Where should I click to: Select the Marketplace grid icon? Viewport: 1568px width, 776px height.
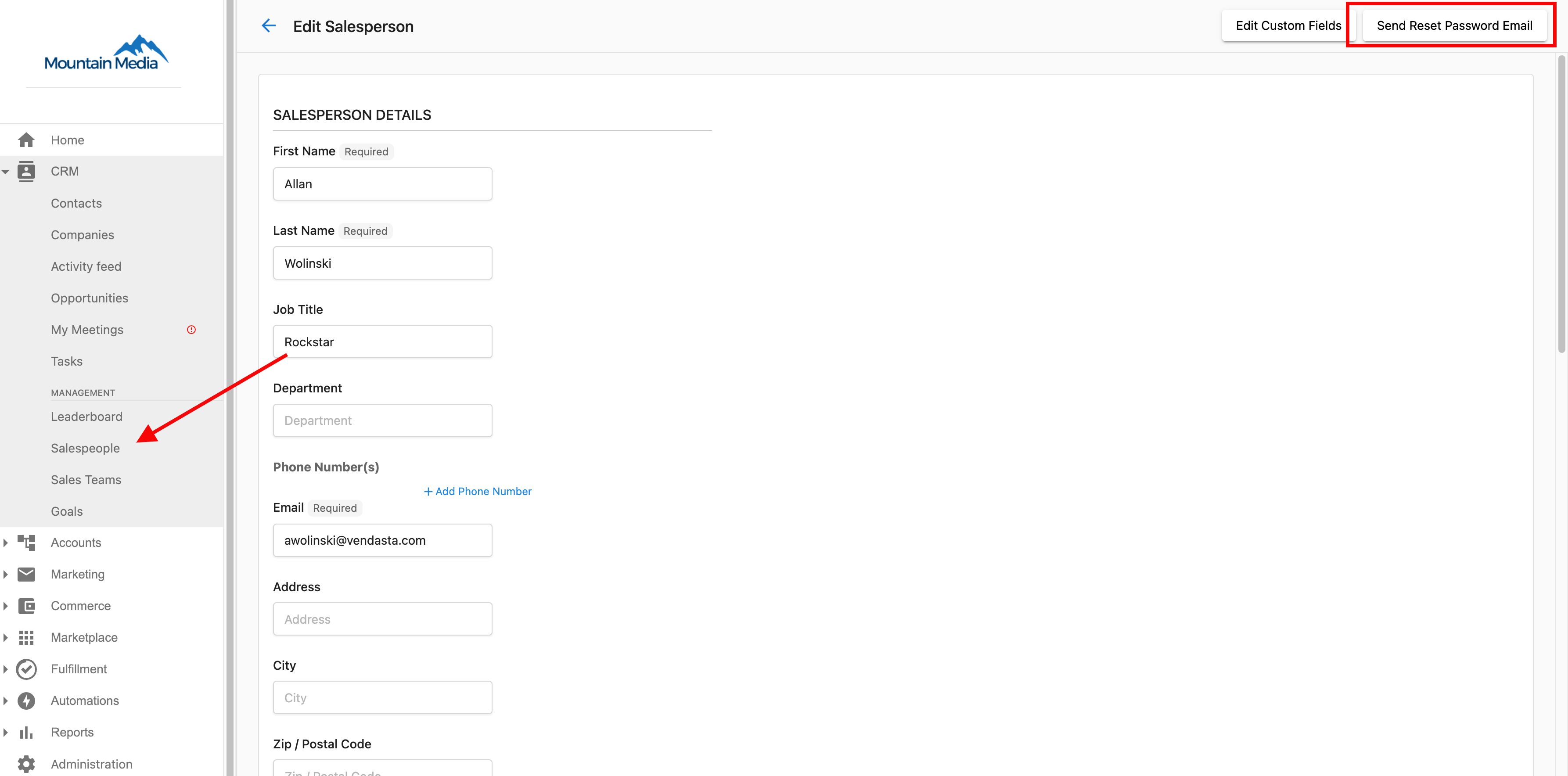click(x=27, y=637)
